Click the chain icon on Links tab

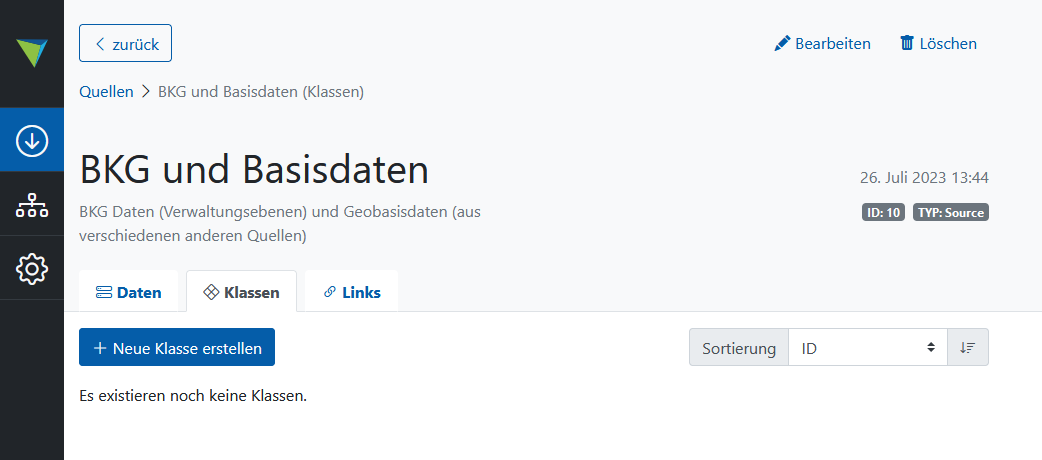click(x=330, y=292)
